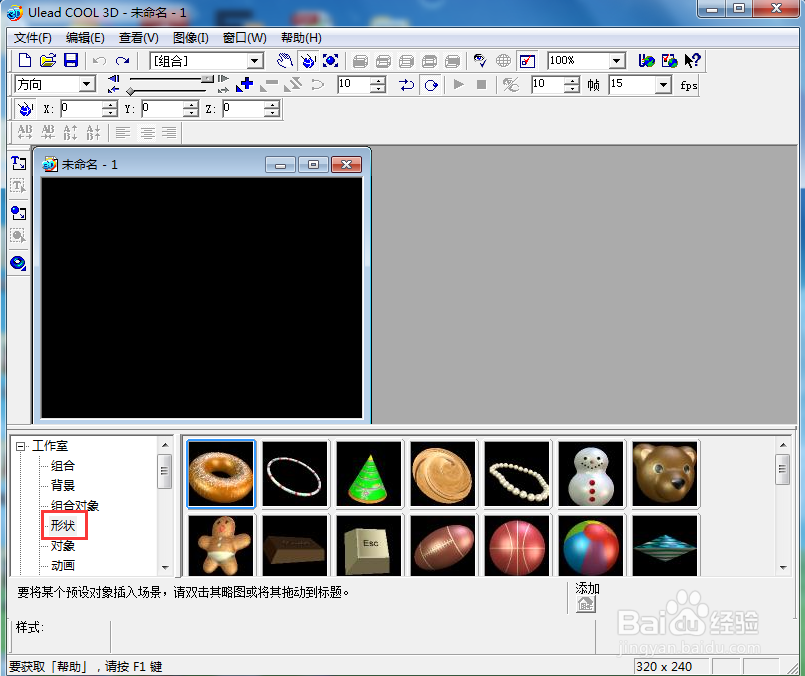Screen dimensions: 805x676
Task: Select the bear head thumbnail preset
Action: pyautogui.click(x=665, y=474)
